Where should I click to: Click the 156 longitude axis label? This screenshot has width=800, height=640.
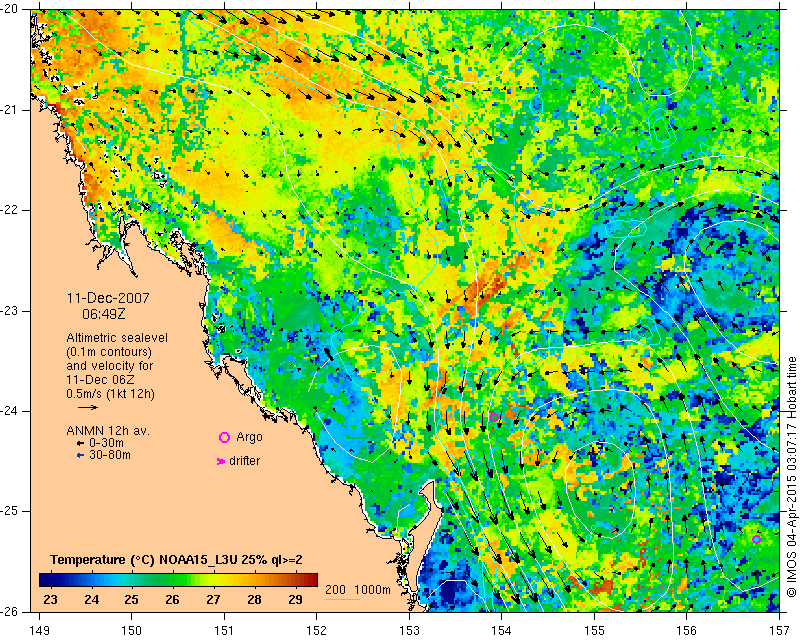tap(687, 630)
